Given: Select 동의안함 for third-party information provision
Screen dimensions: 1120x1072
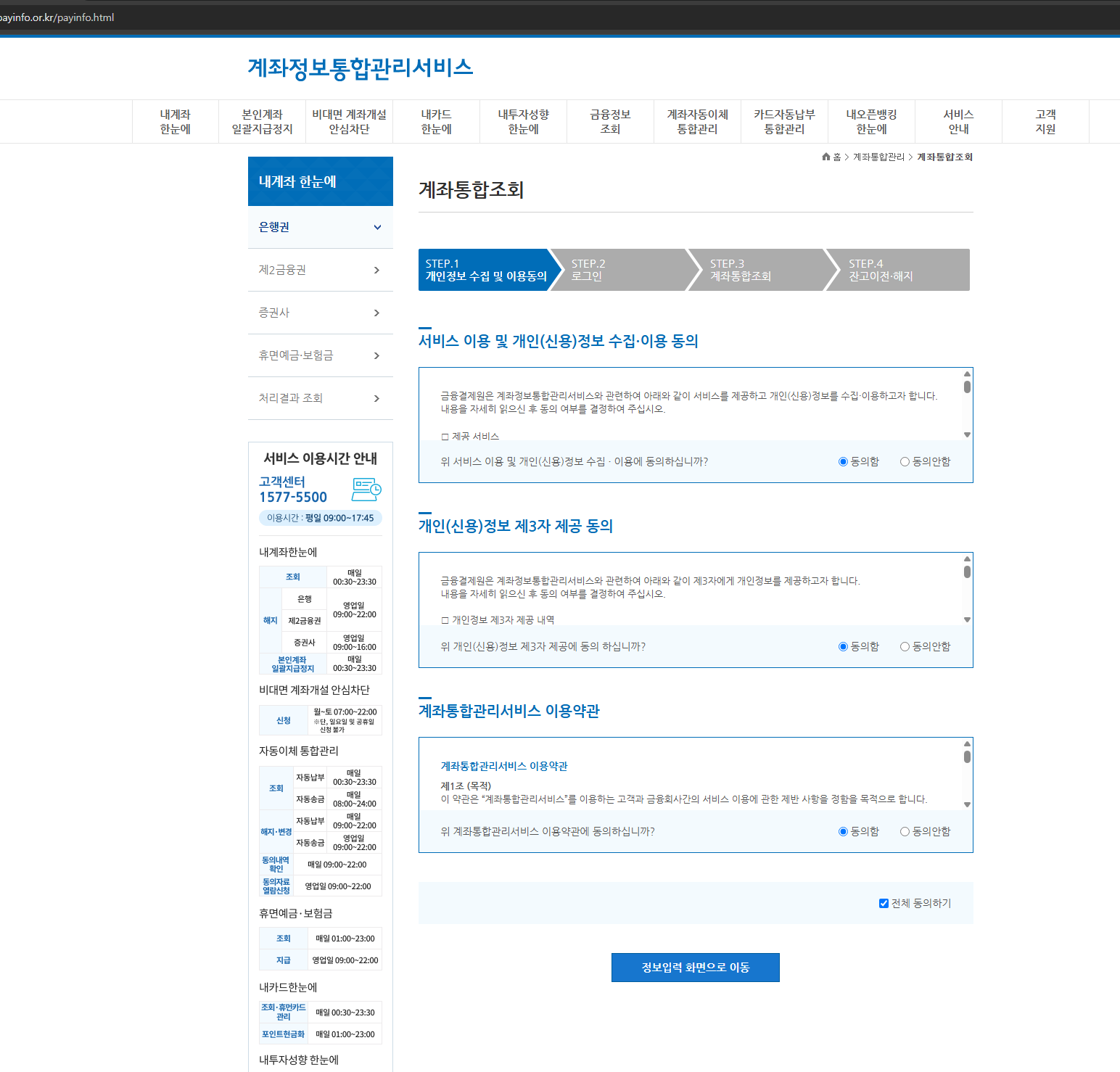Looking at the screenshot, I should click(905, 646).
